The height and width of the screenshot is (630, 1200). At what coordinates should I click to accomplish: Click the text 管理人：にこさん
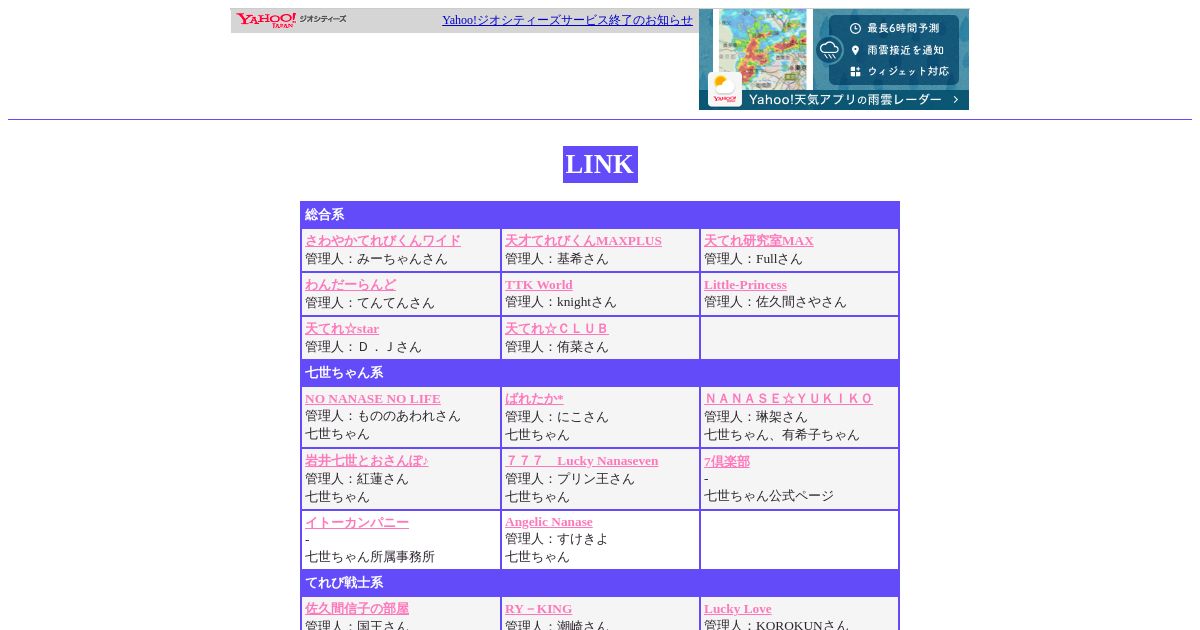click(x=557, y=417)
